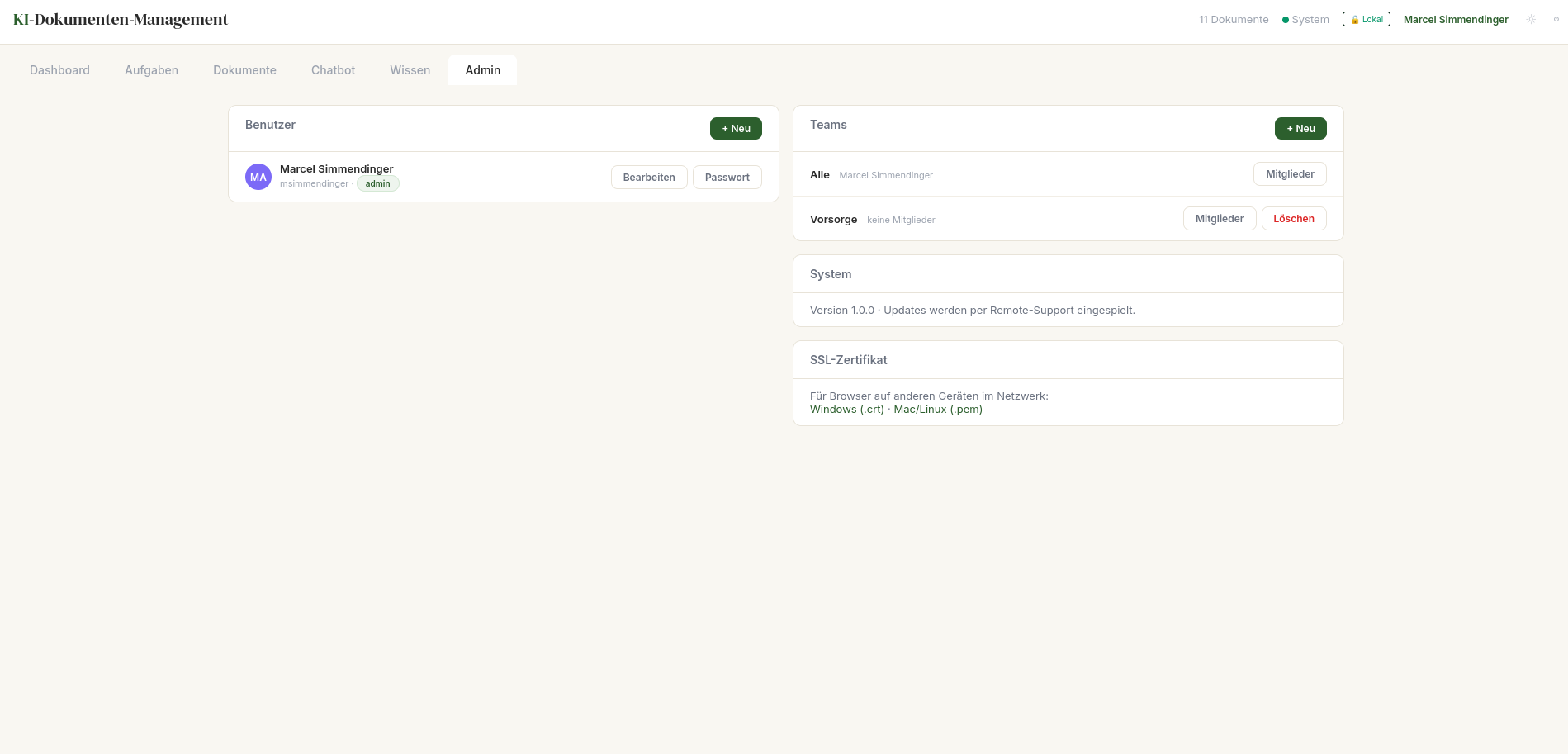
Task: Click the green System status indicator
Action: pyautogui.click(x=1305, y=20)
